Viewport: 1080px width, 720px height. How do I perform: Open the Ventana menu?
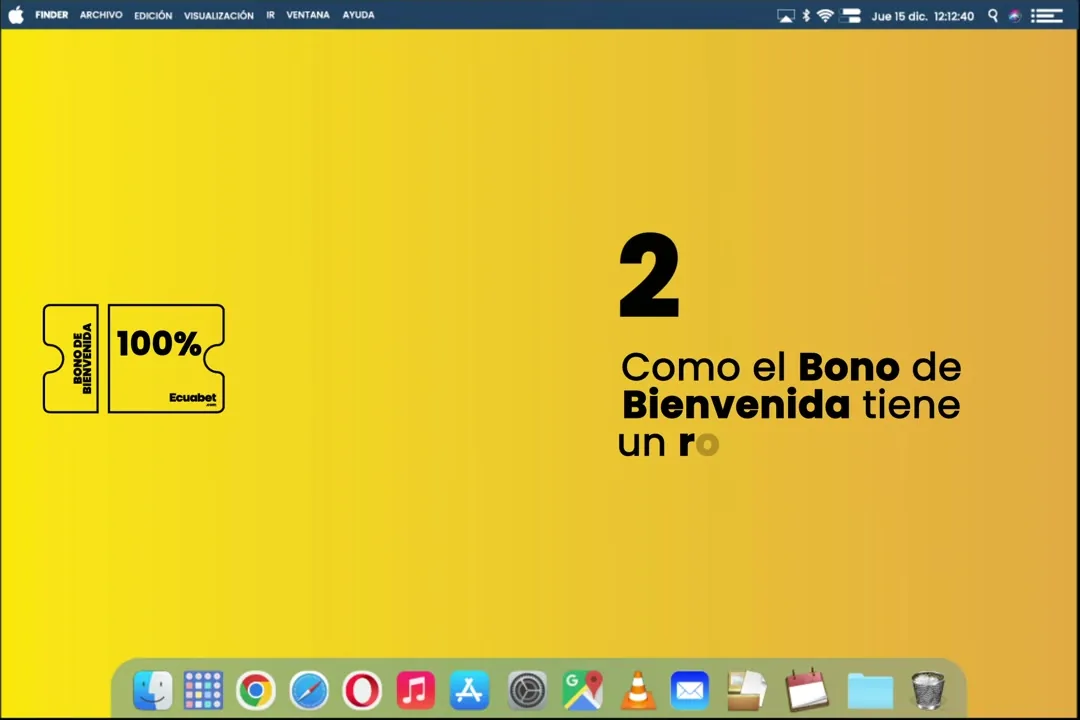[308, 14]
